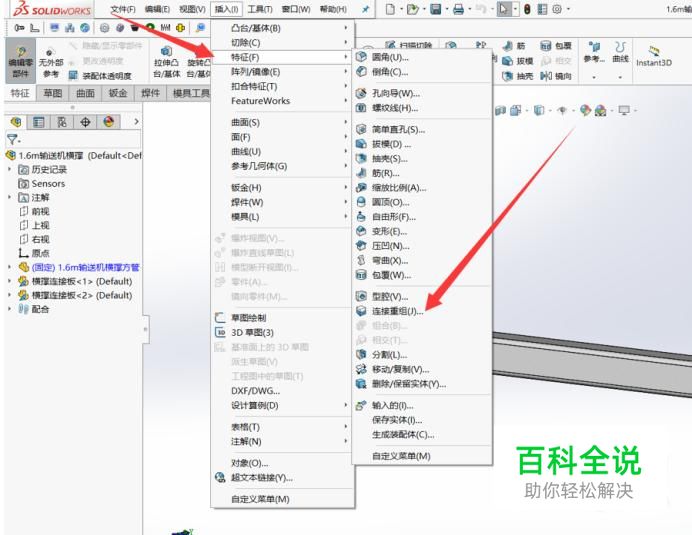This screenshot has width=692, height=535.
Task: Open the 编辑(E) menu
Action: coord(158,9)
